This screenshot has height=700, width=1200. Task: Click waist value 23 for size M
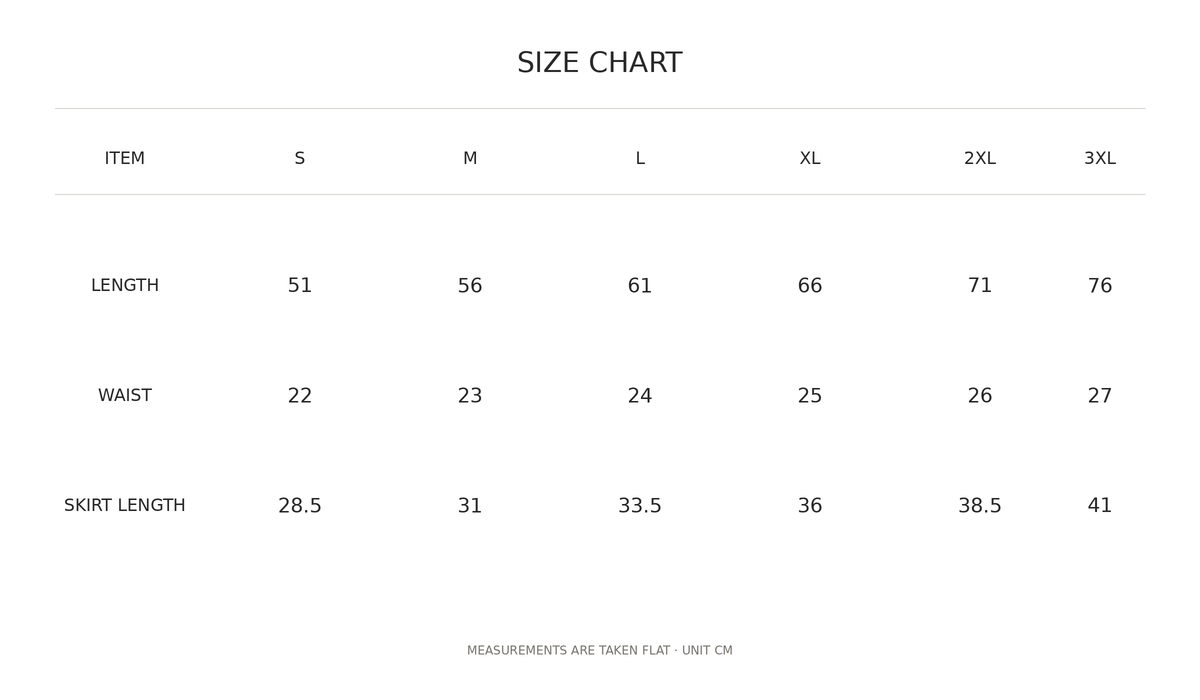[x=470, y=396]
